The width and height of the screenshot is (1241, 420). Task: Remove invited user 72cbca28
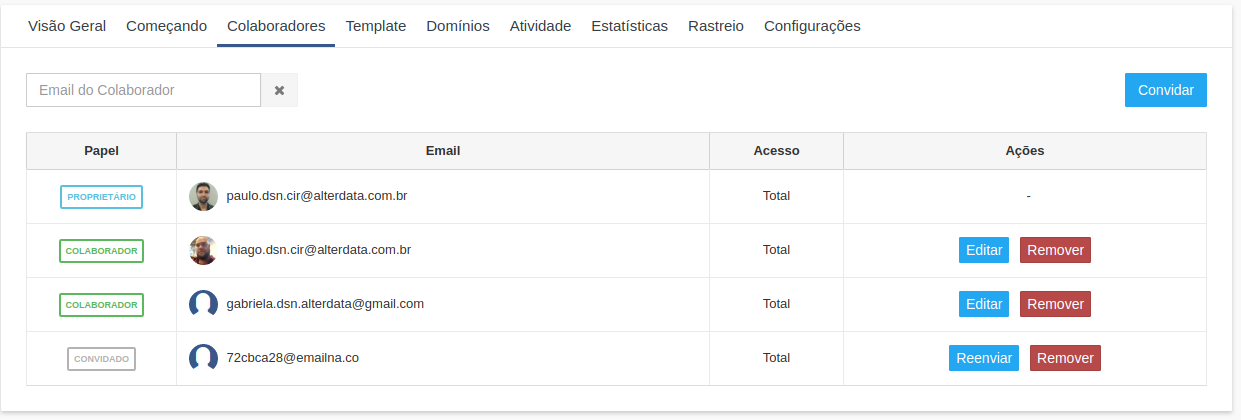[x=1065, y=358]
